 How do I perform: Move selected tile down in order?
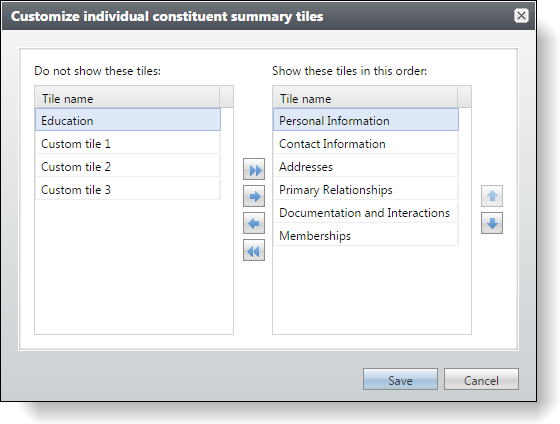coord(492,223)
